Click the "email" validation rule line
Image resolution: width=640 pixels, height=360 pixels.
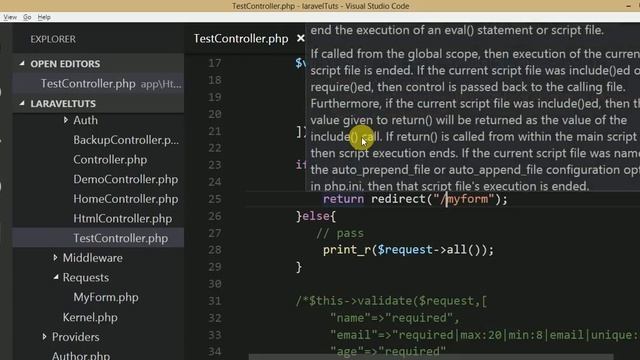coord(484,335)
